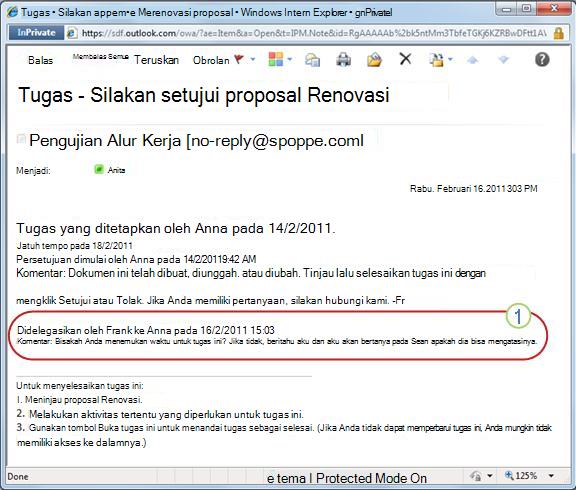Image resolution: width=576 pixels, height=490 pixels.
Task: Open the zoom level dropdown arrow
Action: [x=551, y=476]
